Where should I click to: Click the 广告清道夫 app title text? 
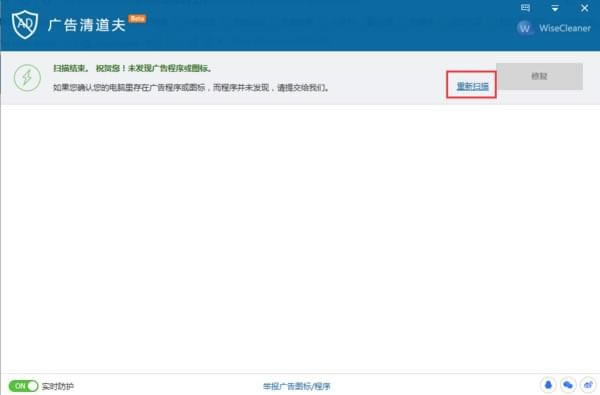click(x=87, y=26)
